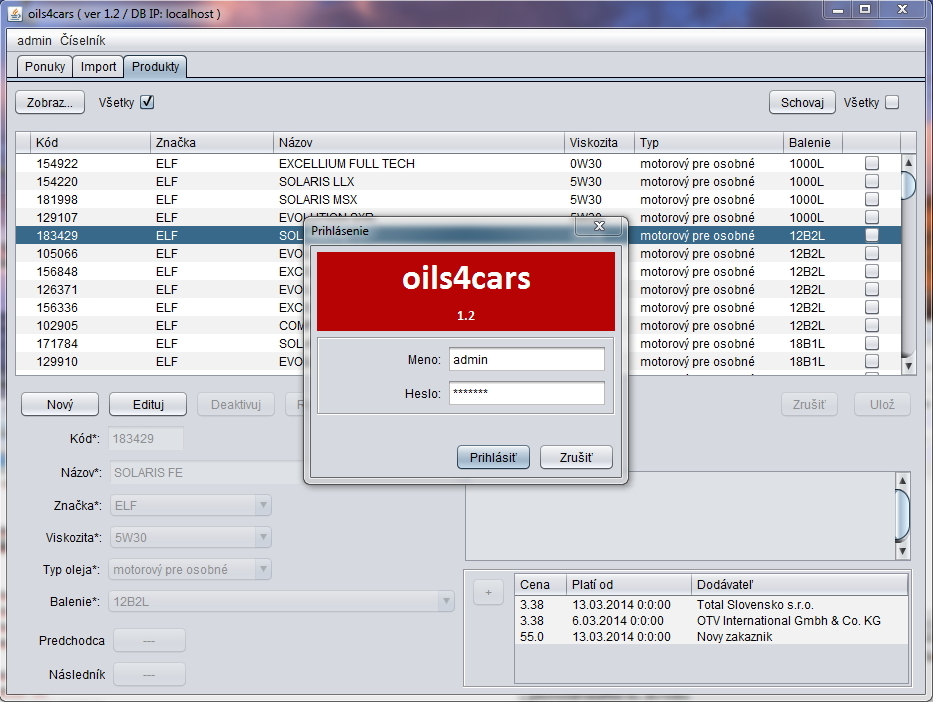This screenshot has height=702, width=933.
Task: Click the Následník --- button
Action: click(149, 675)
